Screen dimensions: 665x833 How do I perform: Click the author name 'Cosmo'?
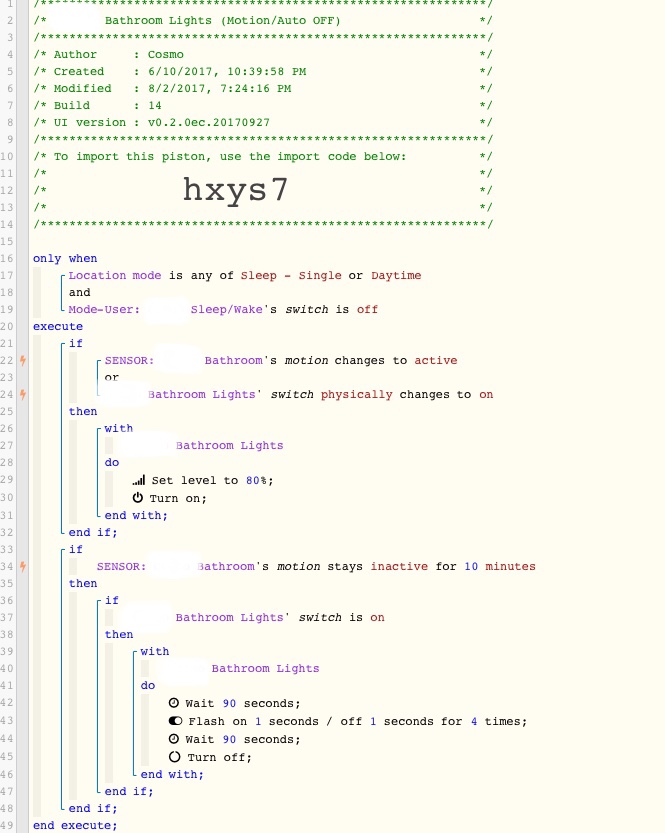[x=166, y=54]
